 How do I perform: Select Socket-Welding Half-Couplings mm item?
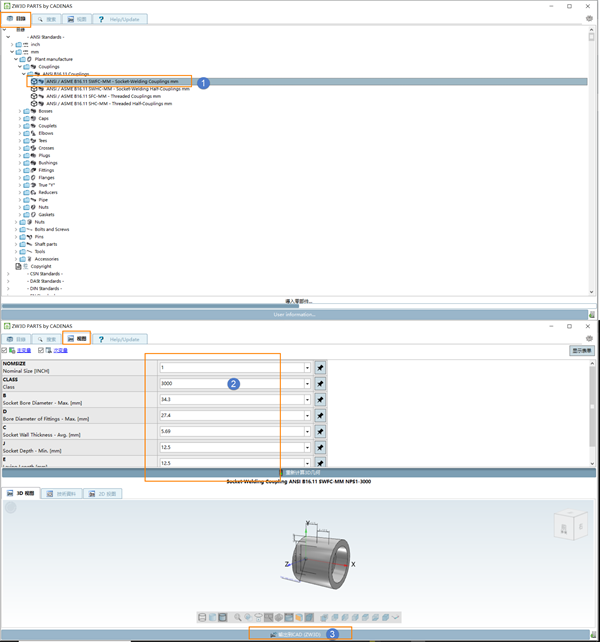pos(118,89)
